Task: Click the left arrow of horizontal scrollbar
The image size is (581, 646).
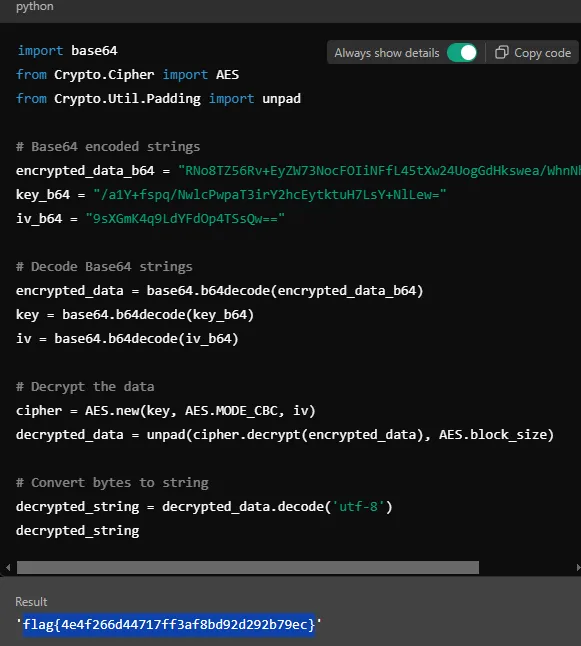Action: [8, 567]
